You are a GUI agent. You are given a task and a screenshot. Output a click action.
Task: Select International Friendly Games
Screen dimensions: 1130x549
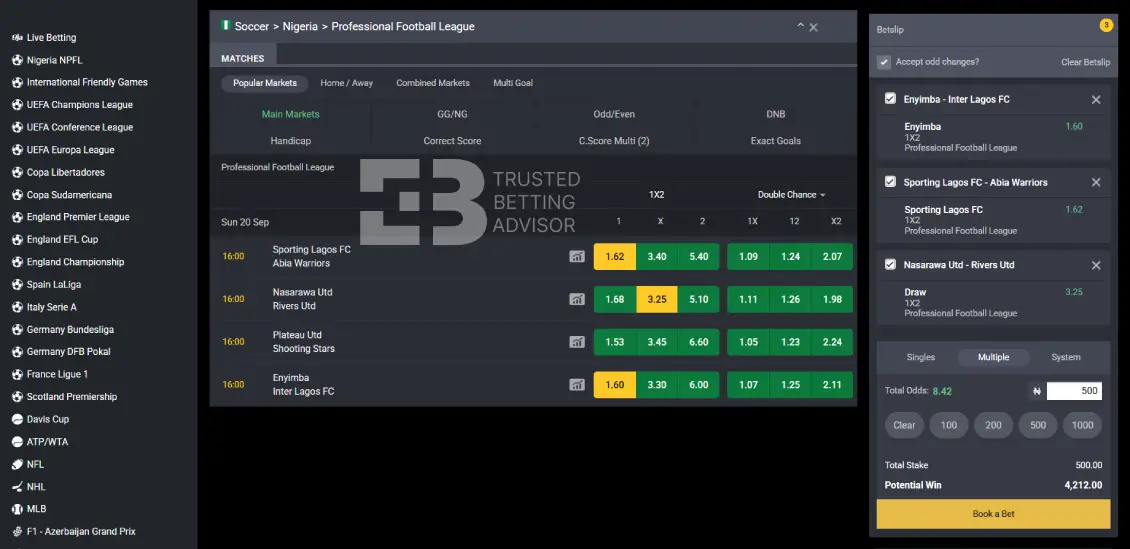[x=80, y=82]
